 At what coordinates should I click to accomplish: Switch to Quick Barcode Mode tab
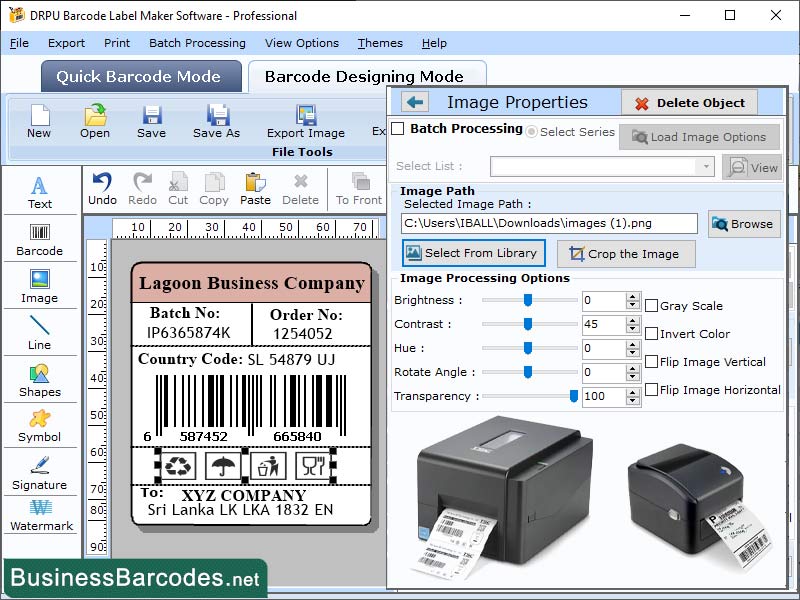tap(140, 77)
